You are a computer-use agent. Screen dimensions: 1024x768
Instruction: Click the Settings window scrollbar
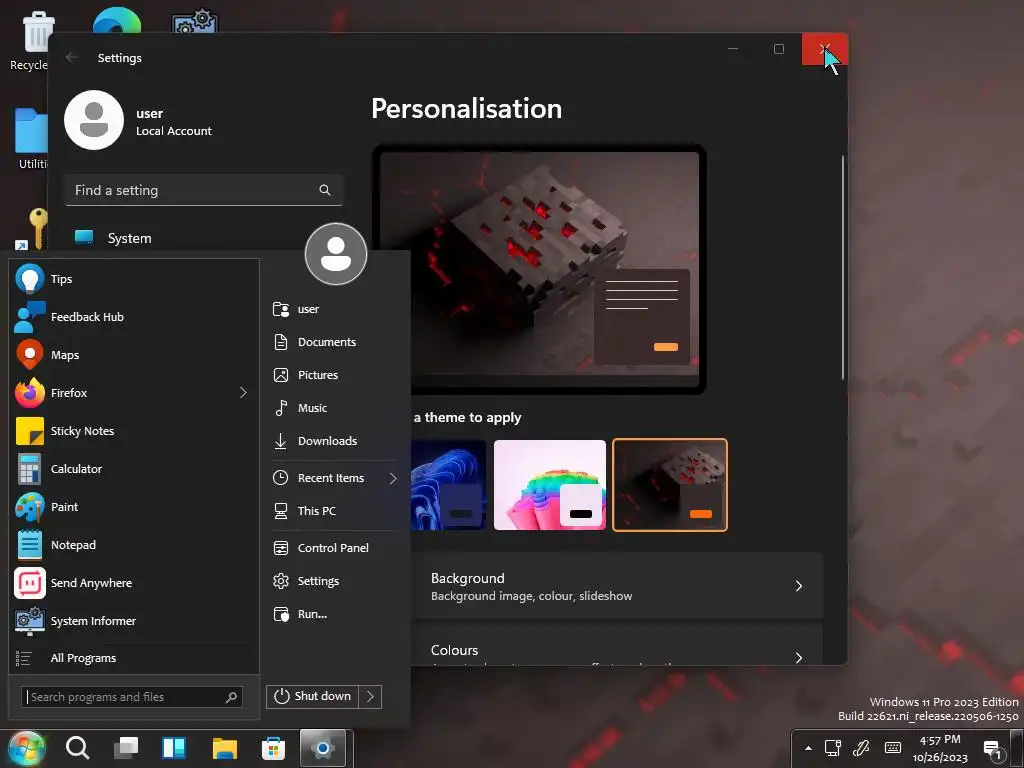point(842,267)
